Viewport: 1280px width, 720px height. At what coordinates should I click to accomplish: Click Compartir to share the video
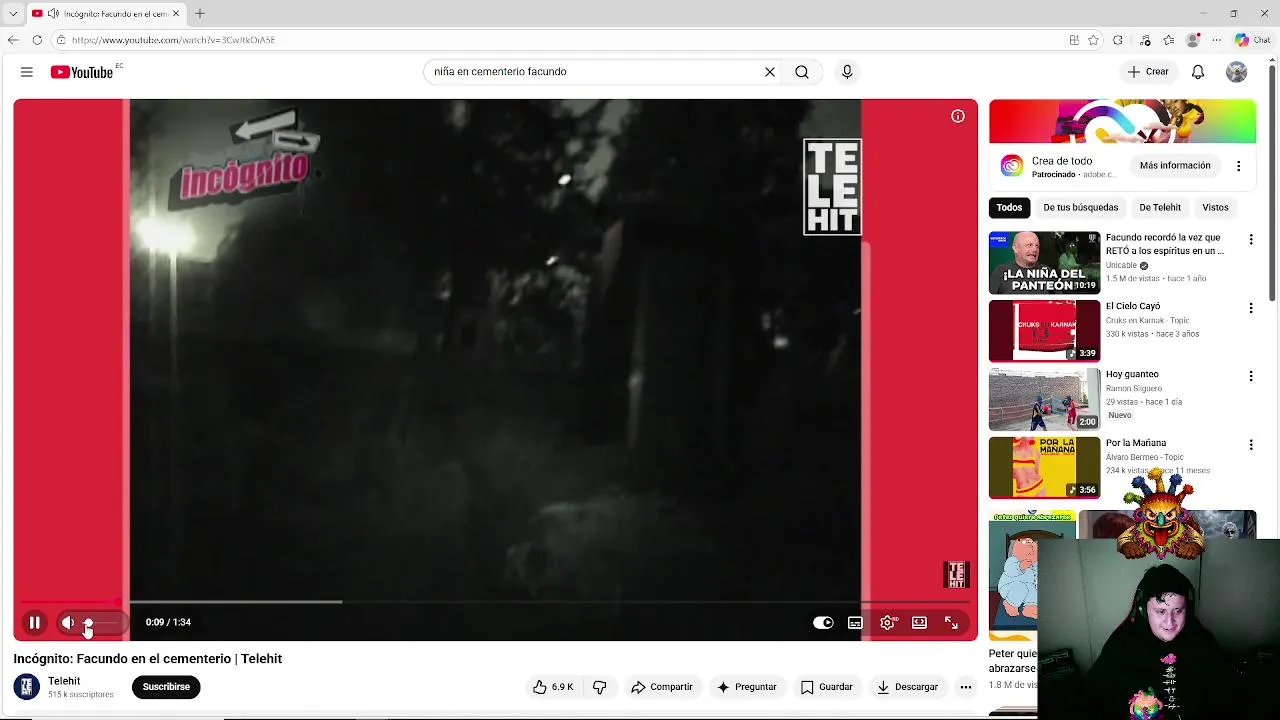662,687
